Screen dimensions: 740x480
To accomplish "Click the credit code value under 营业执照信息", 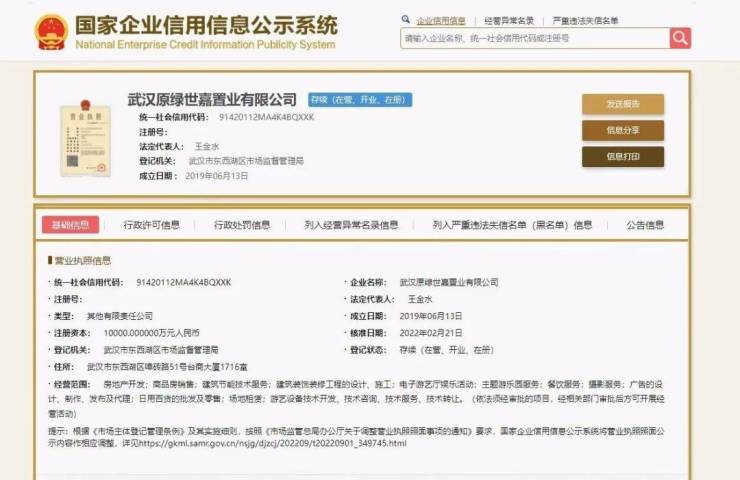I will pos(184,282).
